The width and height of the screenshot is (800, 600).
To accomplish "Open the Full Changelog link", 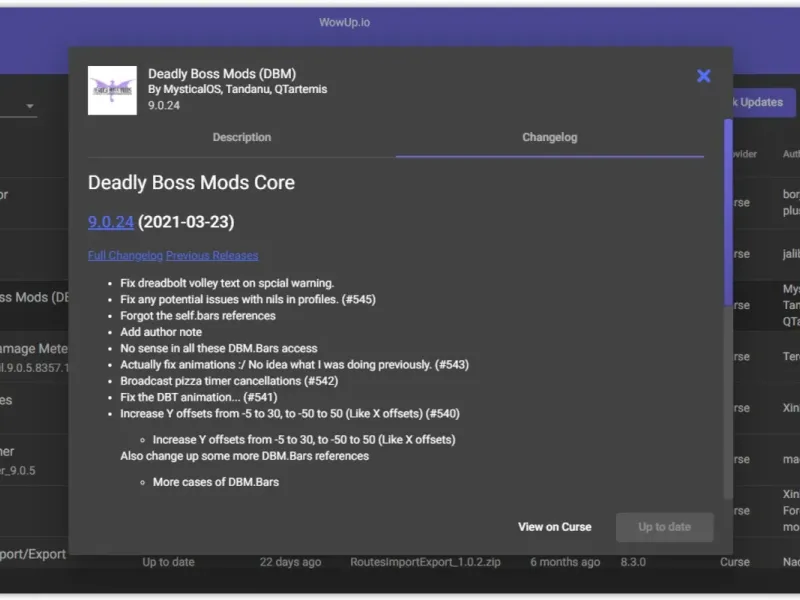I will click(125, 255).
